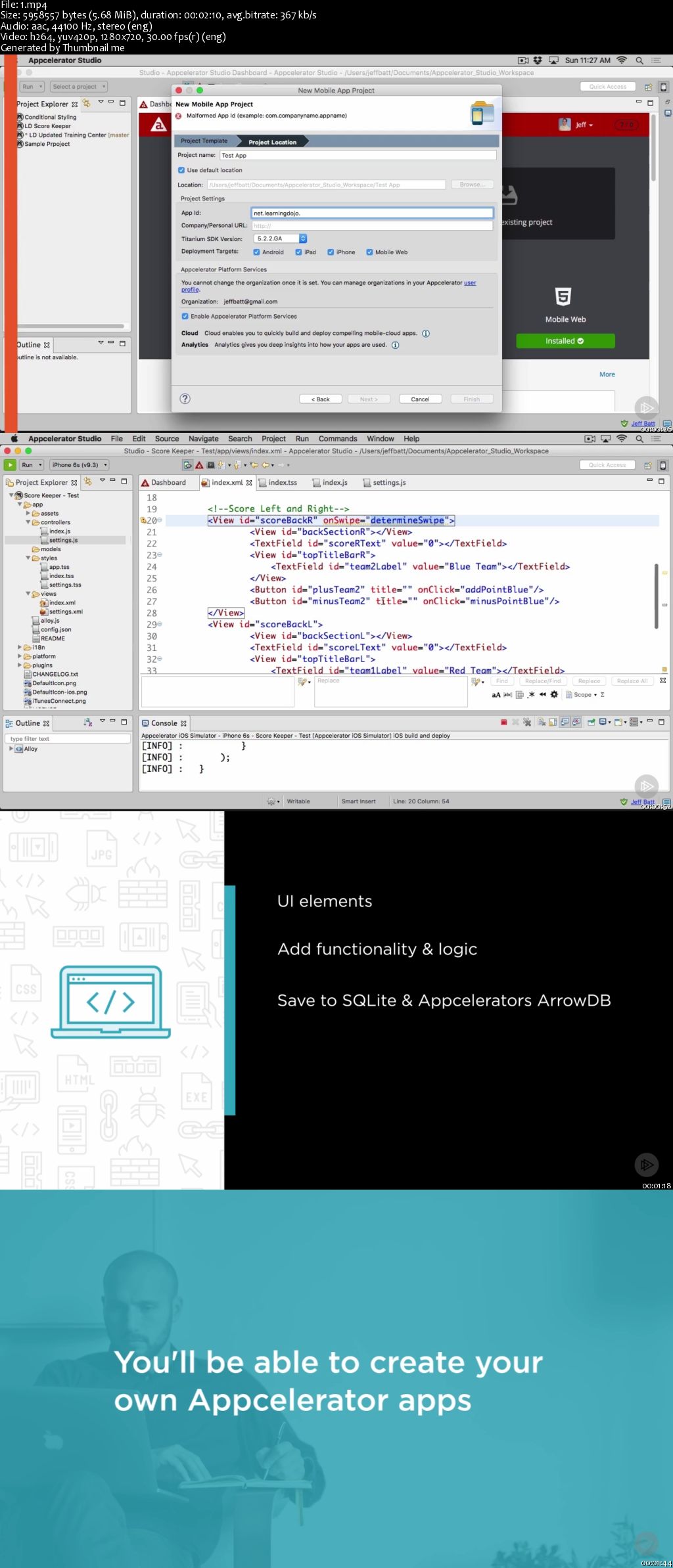This screenshot has width=673, height=1568.
Task: Click the Back button in dialog
Action: click(x=320, y=399)
